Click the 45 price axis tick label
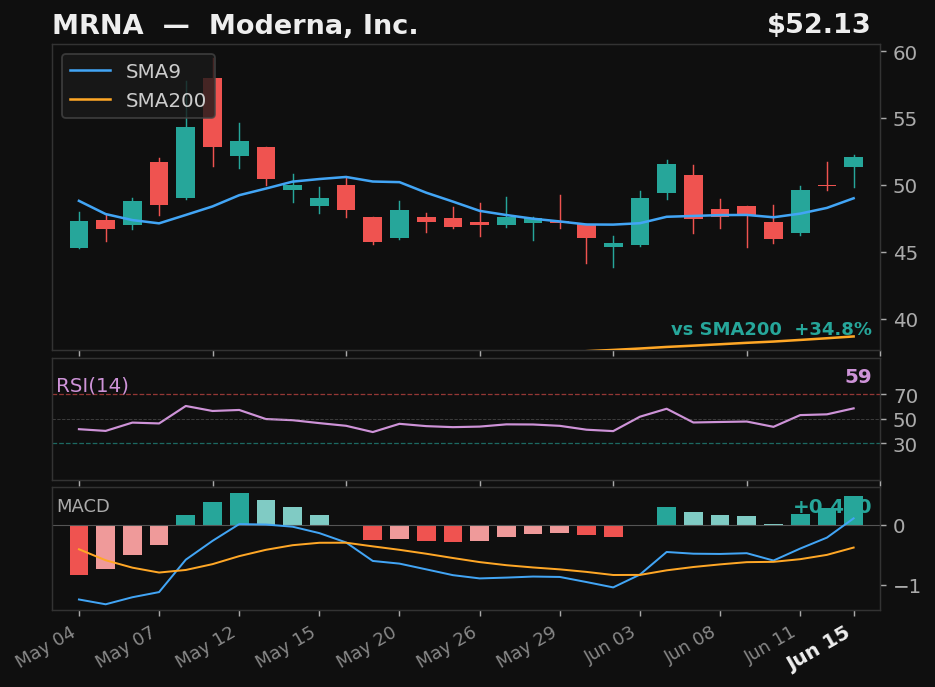The image size is (935, 687). point(905,253)
